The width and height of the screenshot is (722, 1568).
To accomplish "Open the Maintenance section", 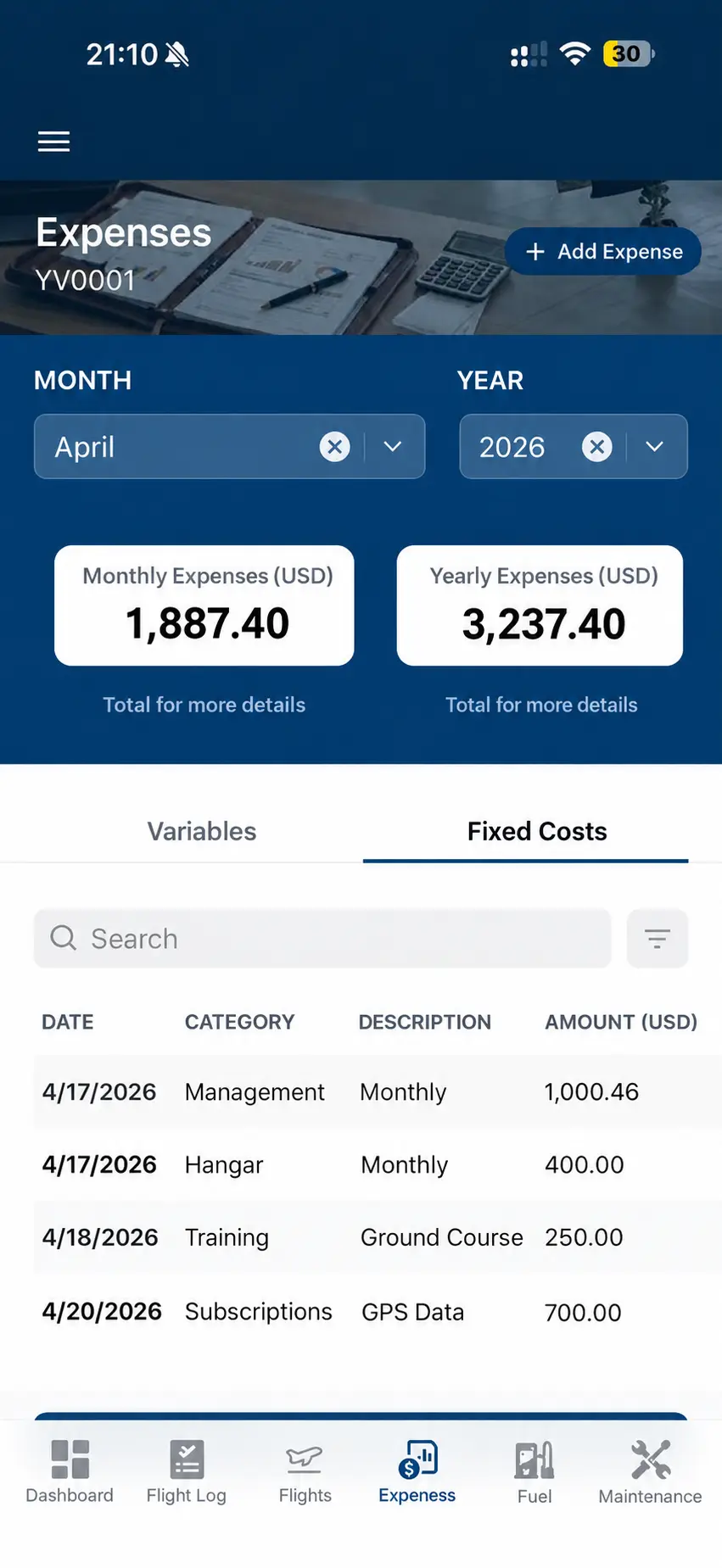I will point(651,1472).
